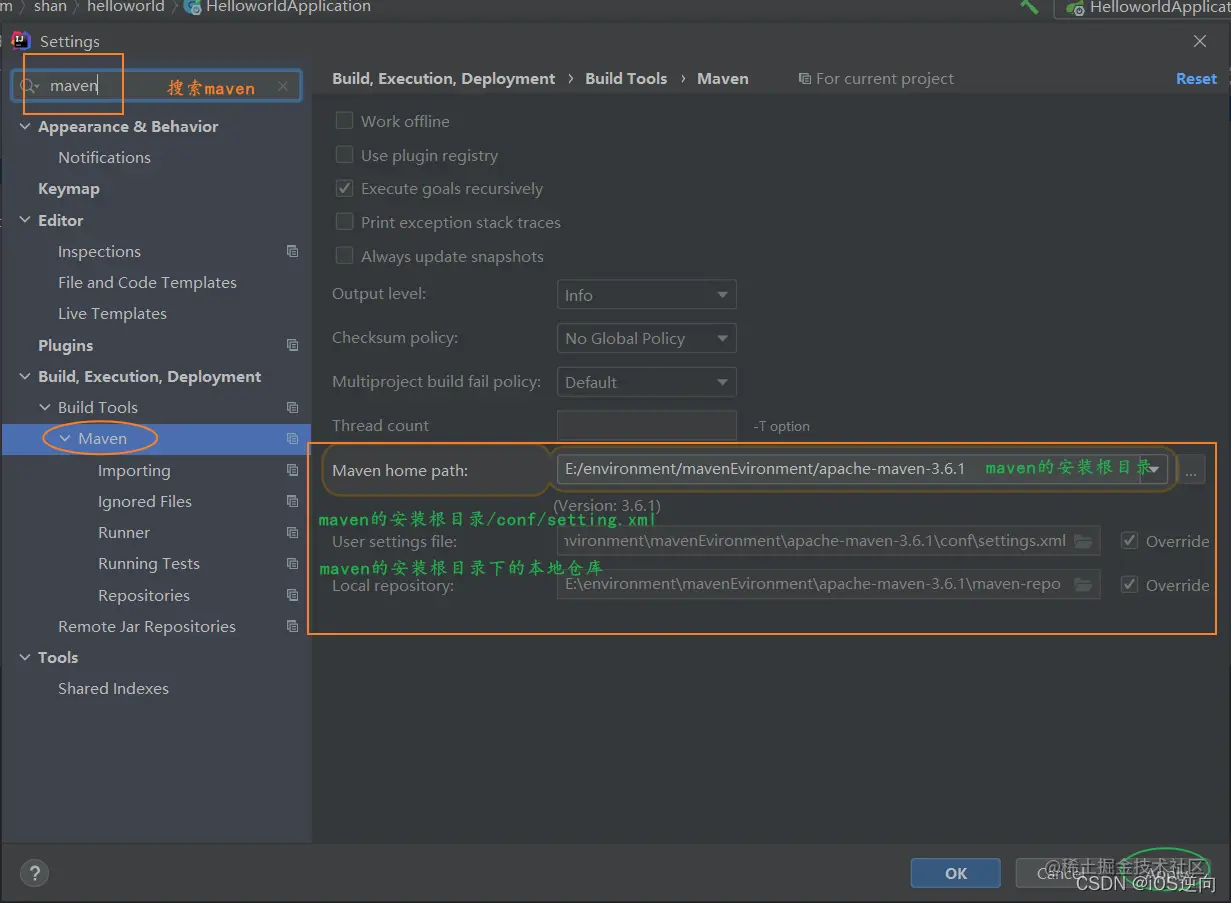Screen dimensions: 1231x903
Task: Select Running Tests under Maven
Action: pos(149,563)
